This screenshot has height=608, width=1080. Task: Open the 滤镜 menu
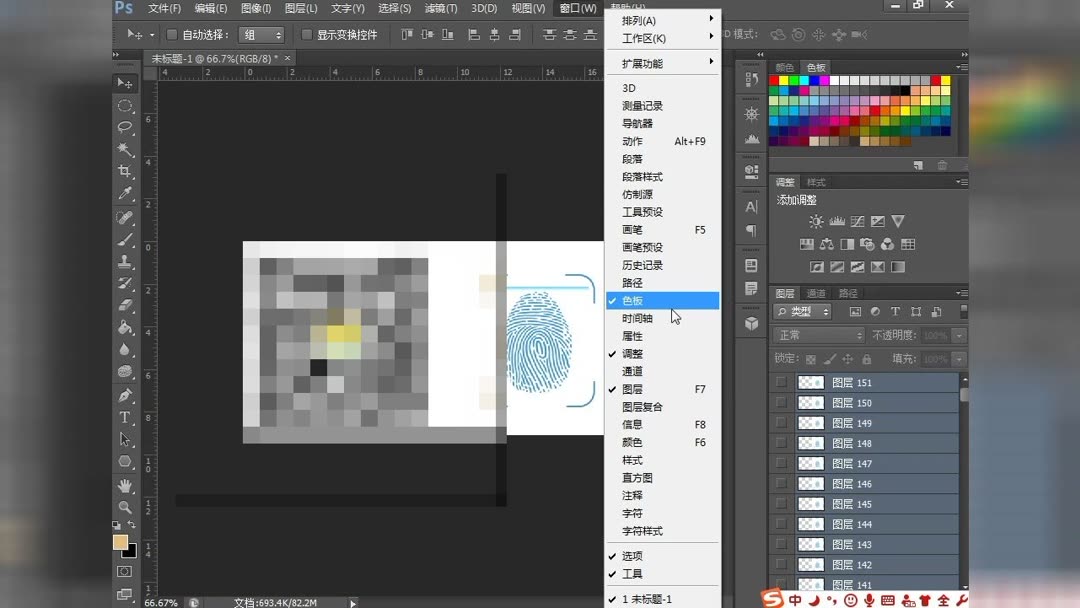tap(440, 8)
